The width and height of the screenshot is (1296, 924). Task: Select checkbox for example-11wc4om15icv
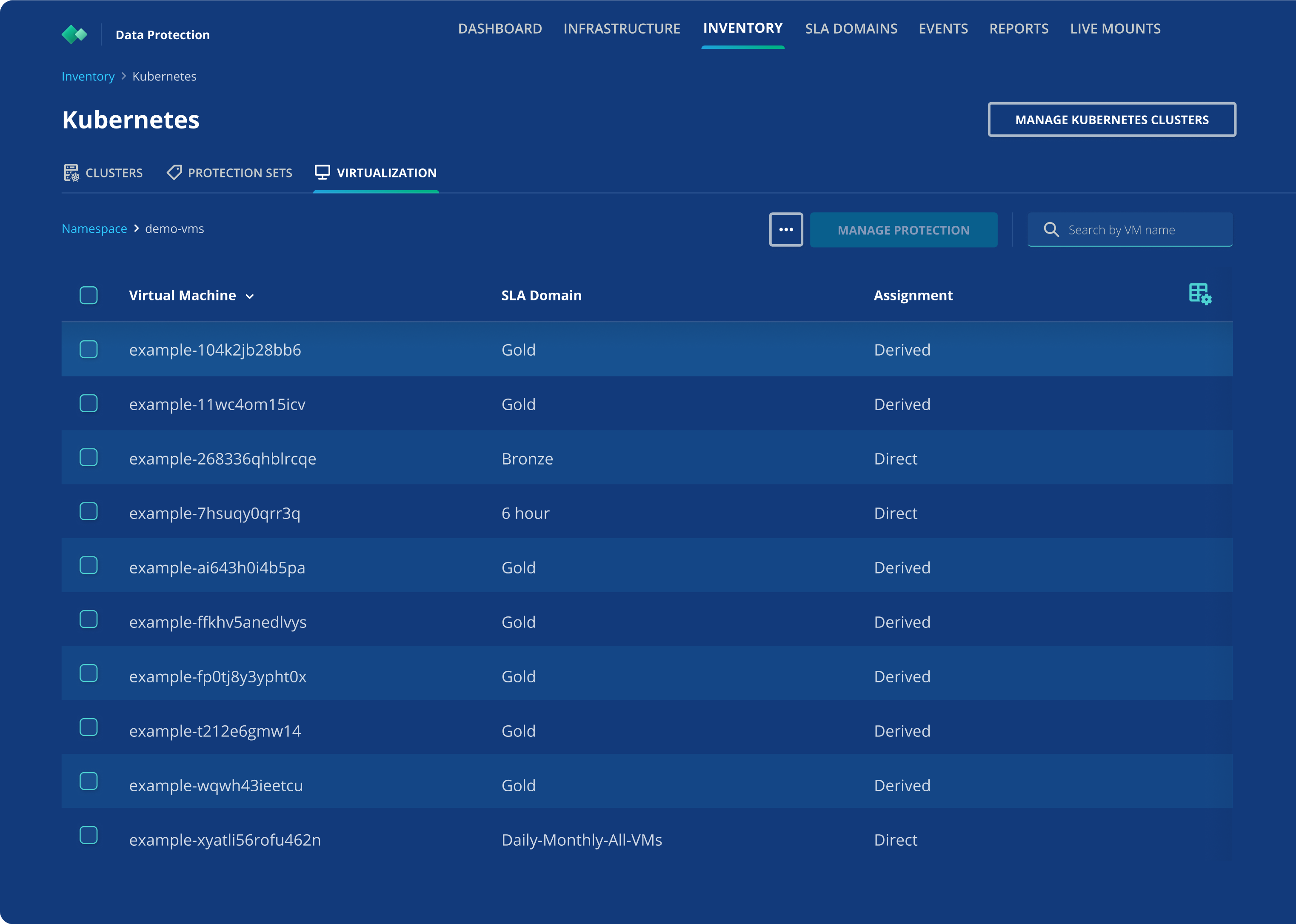89,403
